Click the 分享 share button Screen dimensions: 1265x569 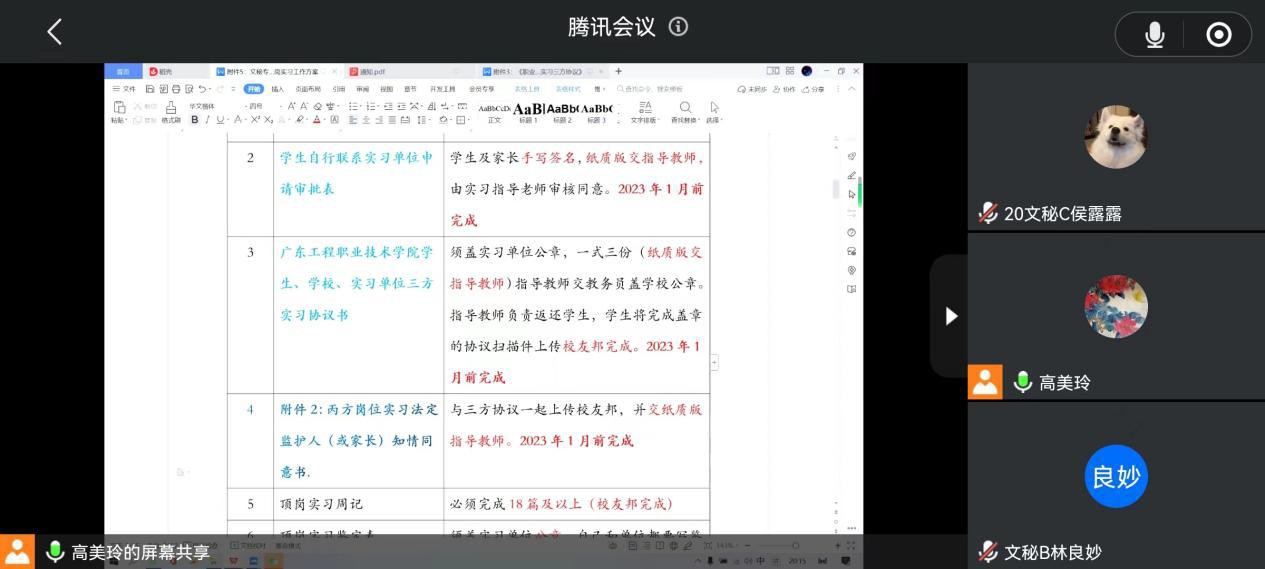coord(814,89)
